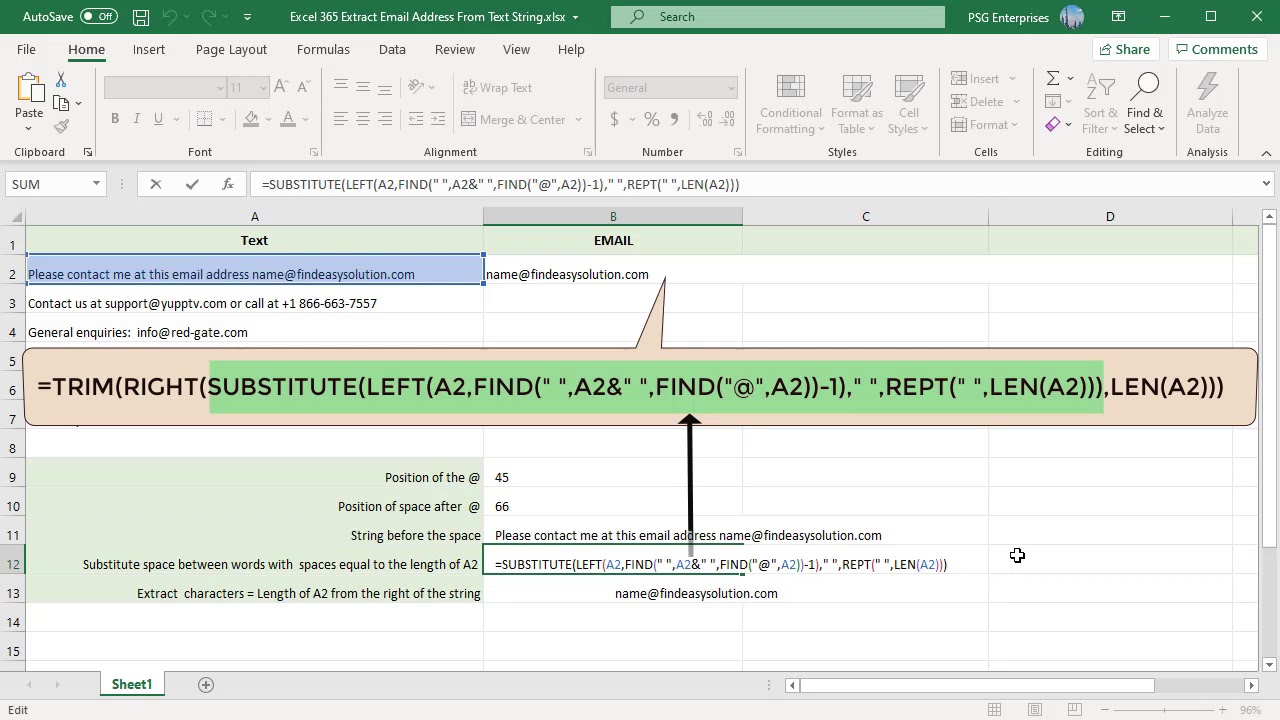Click PSG Enterprises account avatar

click(x=1071, y=17)
